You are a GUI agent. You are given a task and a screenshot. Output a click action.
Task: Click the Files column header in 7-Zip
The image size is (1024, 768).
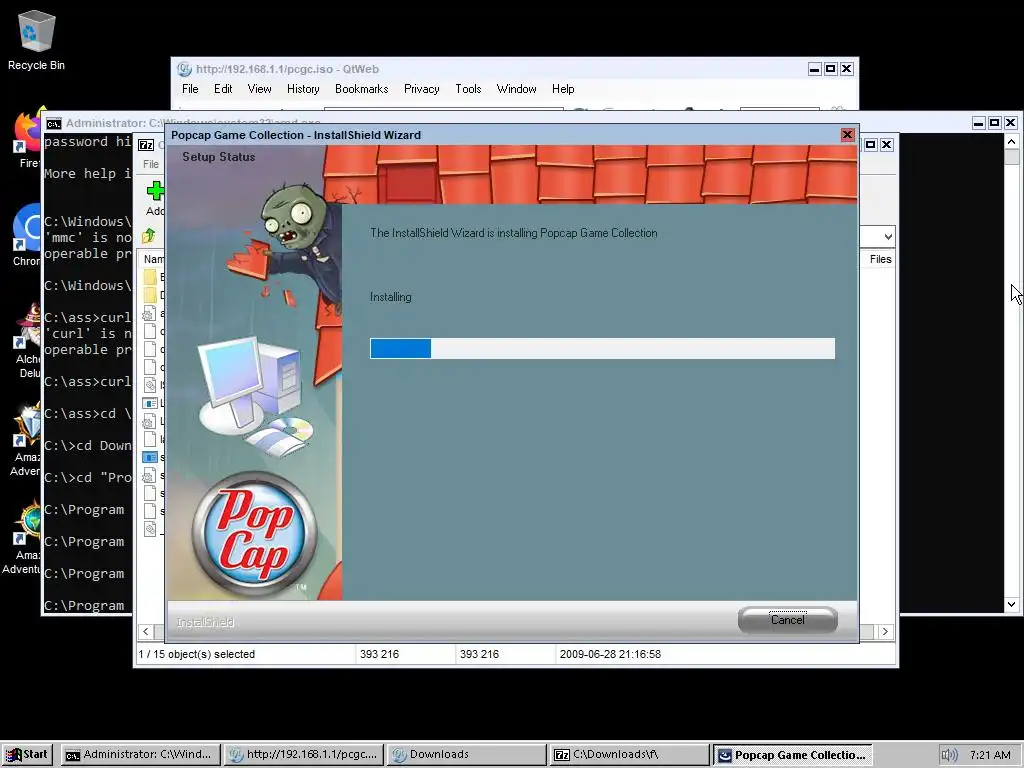pos(880,259)
